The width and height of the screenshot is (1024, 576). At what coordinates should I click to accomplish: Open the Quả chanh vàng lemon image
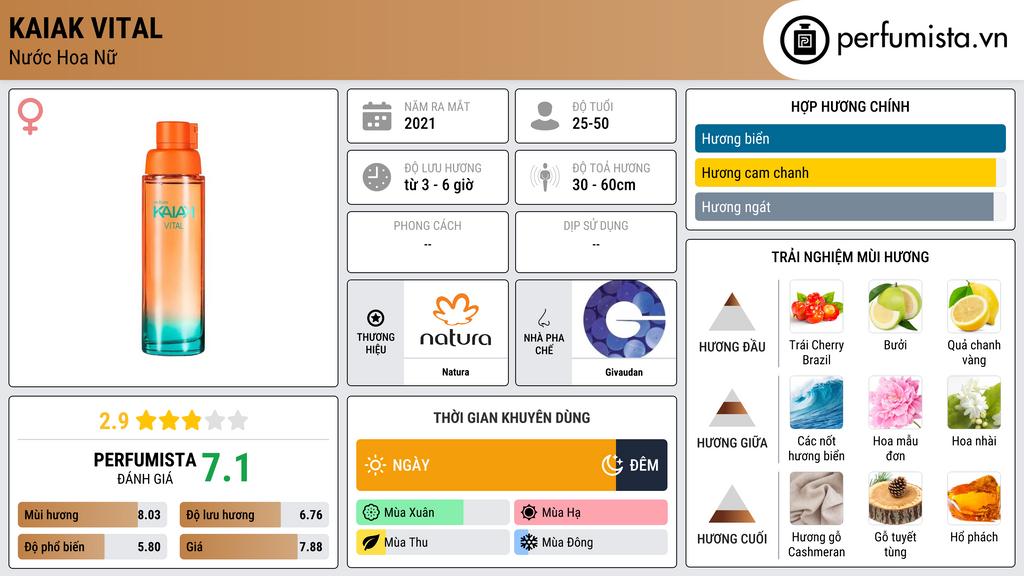(974, 307)
